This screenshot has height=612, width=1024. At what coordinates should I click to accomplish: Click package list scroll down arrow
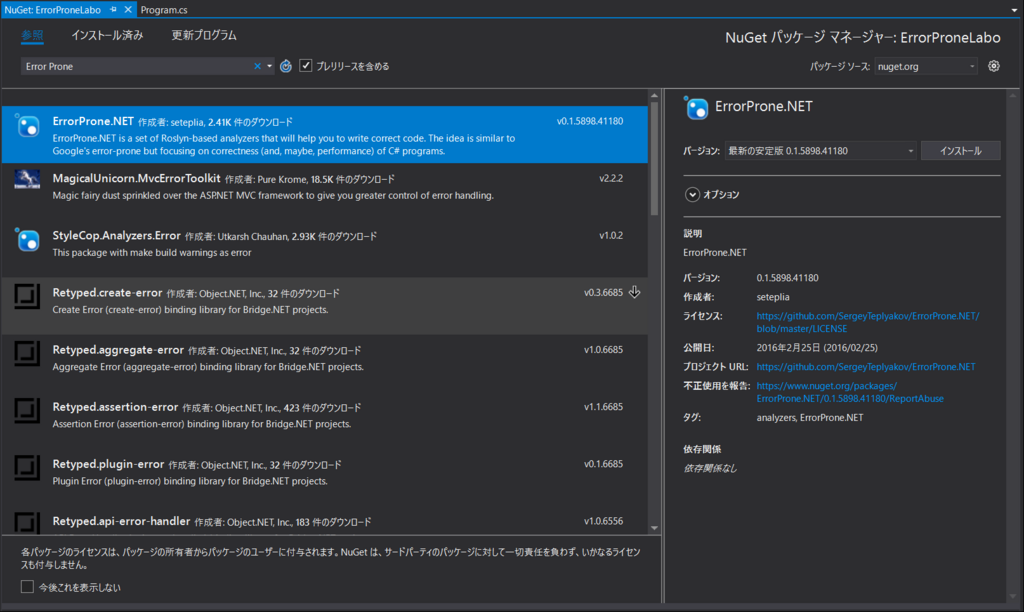654,528
